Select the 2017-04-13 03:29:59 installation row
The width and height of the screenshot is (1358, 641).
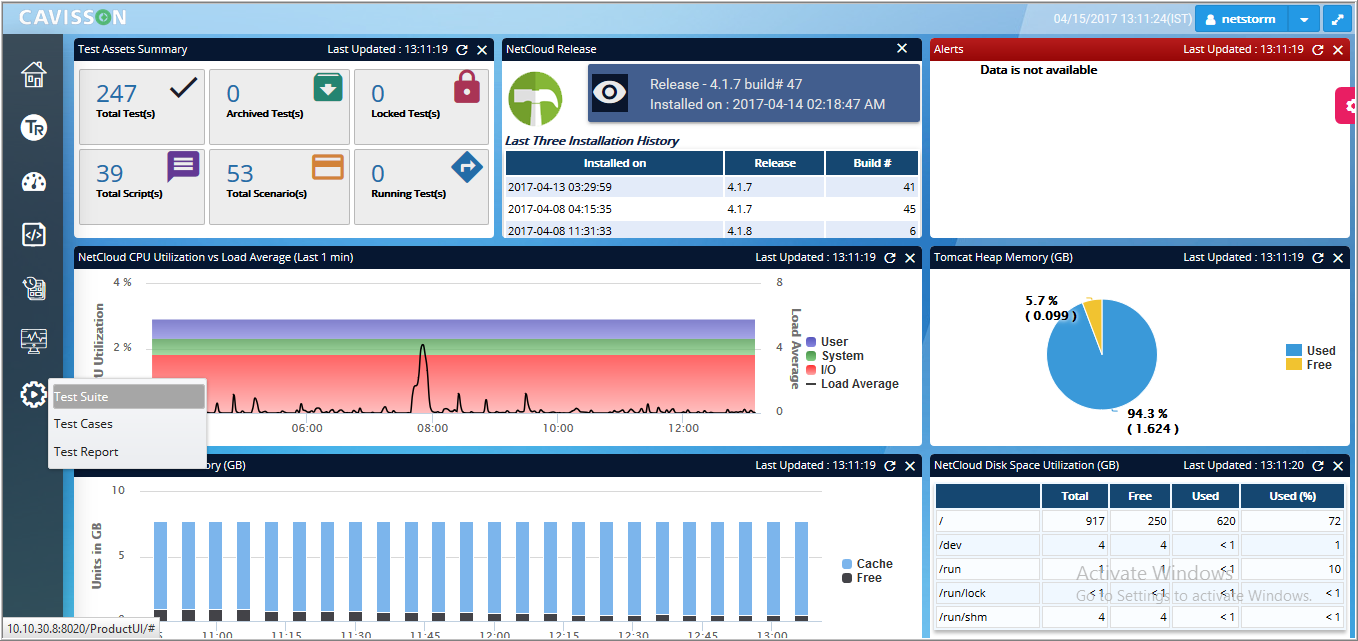pyautogui.click(x=712, y=187)
